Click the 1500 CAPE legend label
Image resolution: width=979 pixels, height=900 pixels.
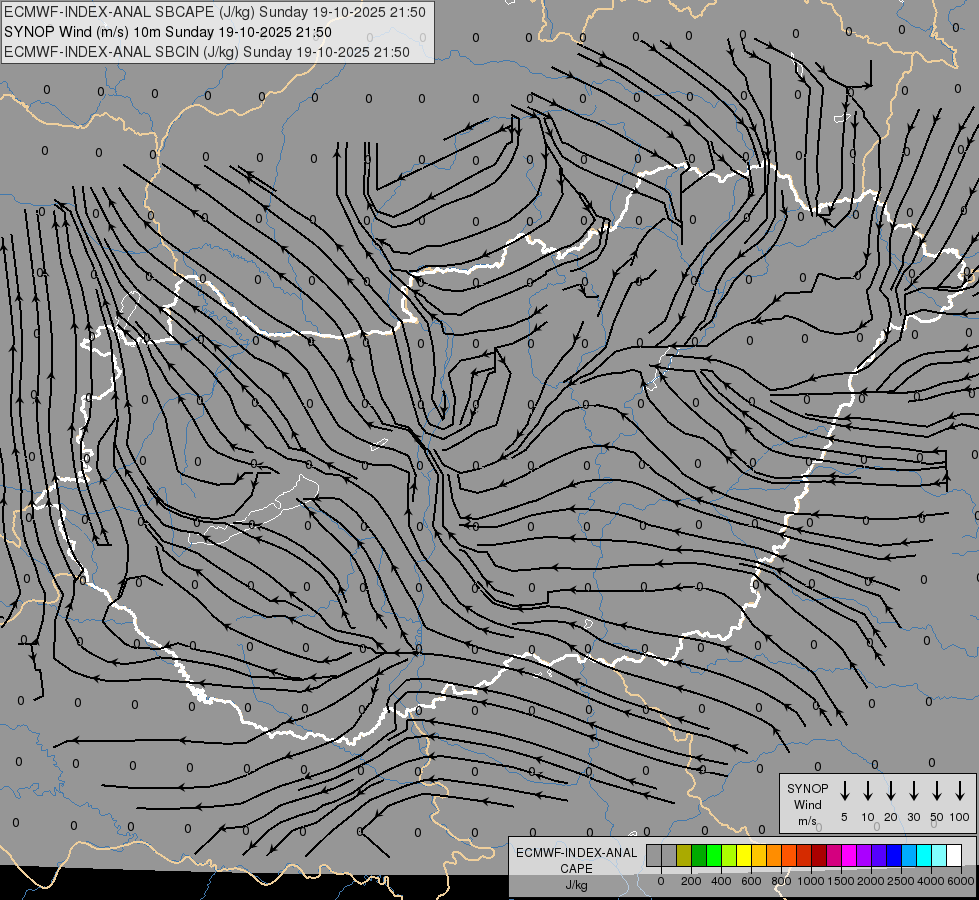841,881
